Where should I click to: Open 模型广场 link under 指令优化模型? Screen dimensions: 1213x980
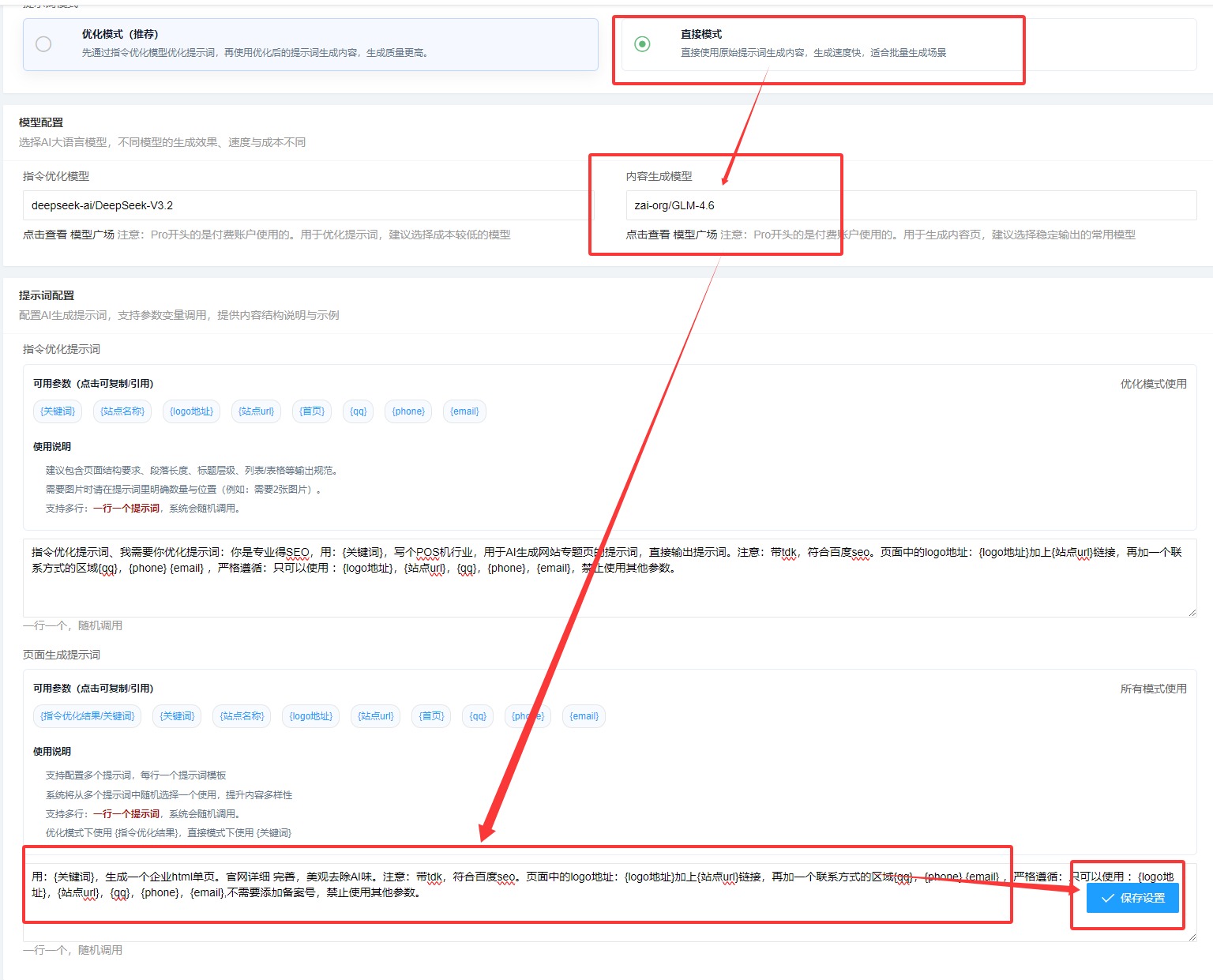(92, 235)
